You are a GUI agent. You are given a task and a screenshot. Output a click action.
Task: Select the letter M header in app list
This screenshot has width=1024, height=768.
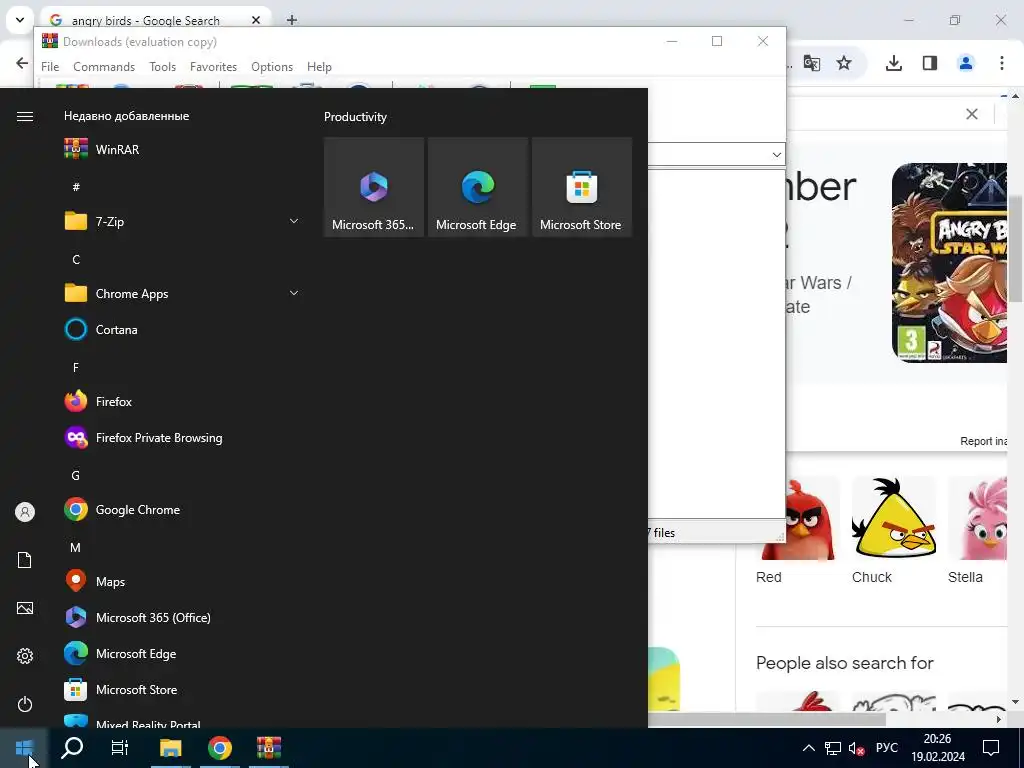pos(75,547)
